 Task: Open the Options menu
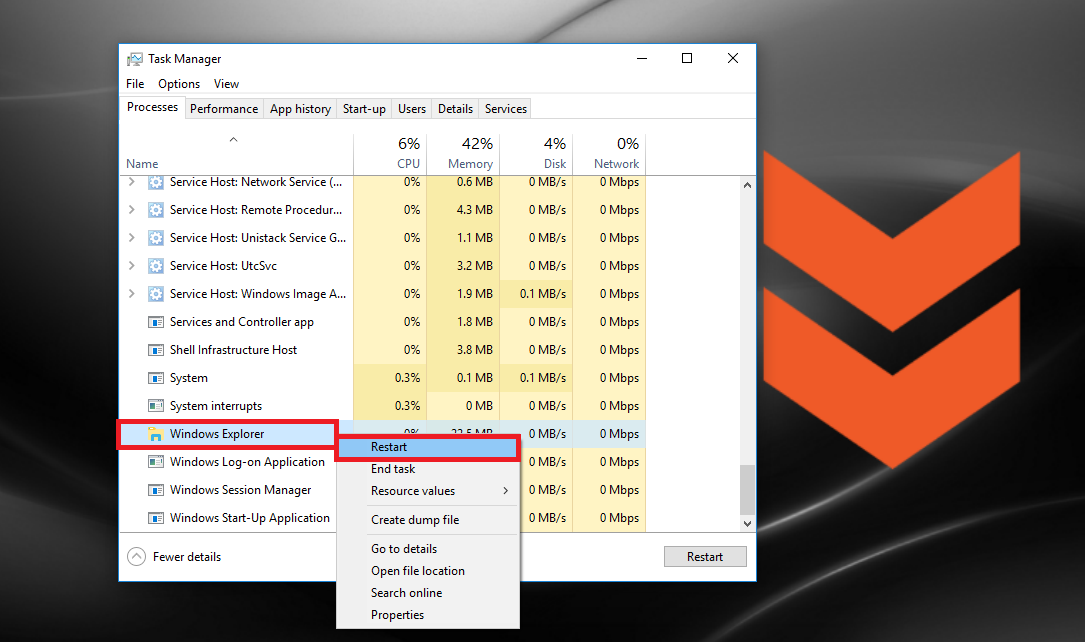click(179, 84)
